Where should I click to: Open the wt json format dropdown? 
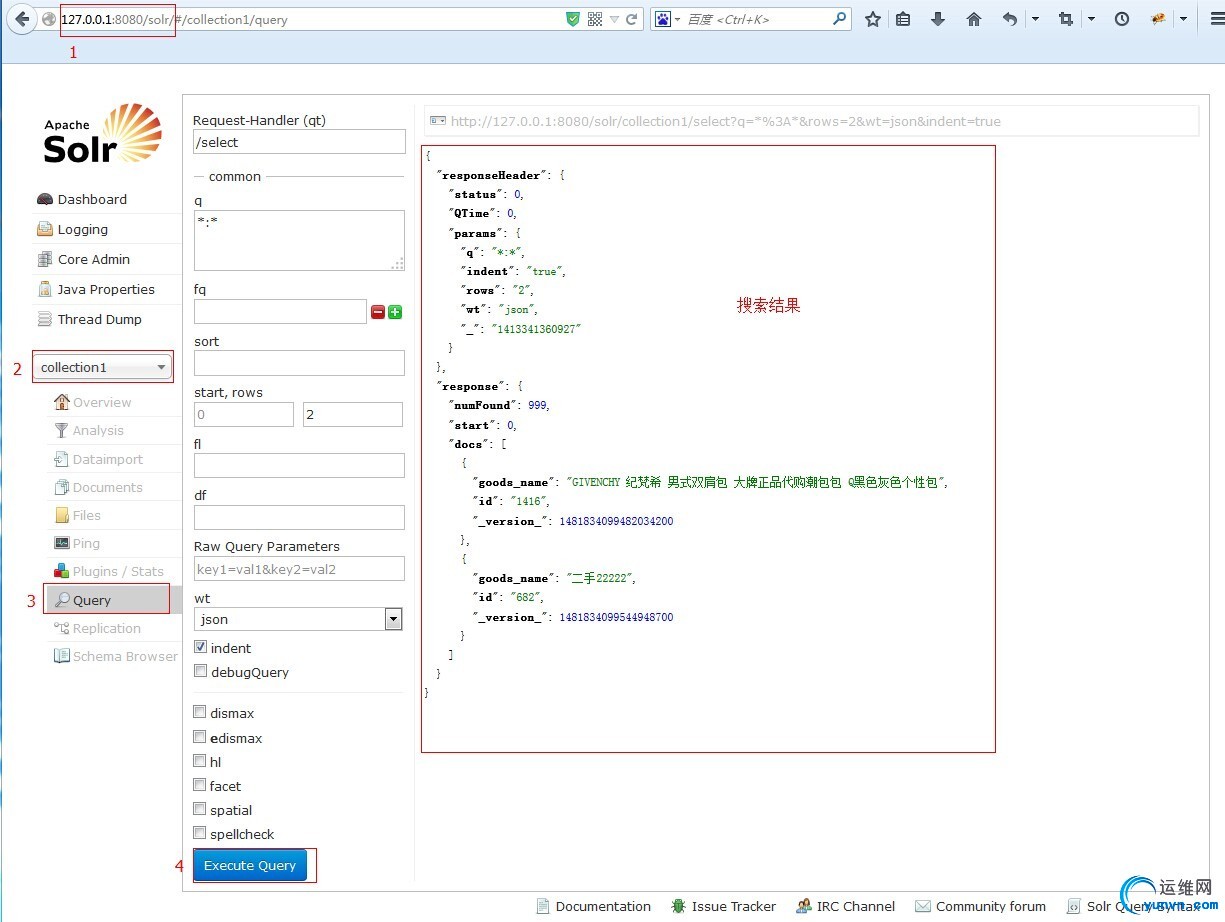298,619
